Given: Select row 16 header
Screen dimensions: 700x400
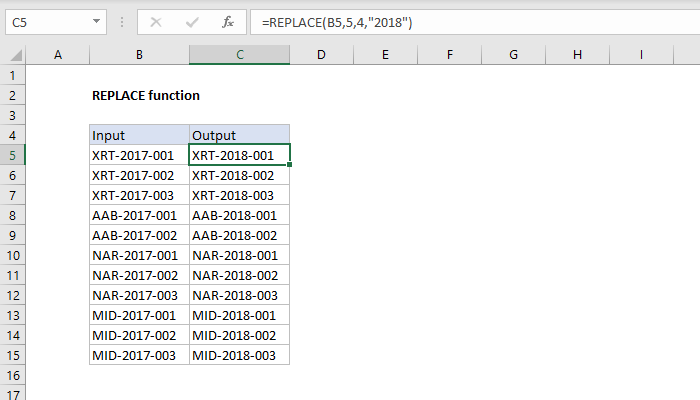Looking at the screenshot, I should tap(12, 375).
